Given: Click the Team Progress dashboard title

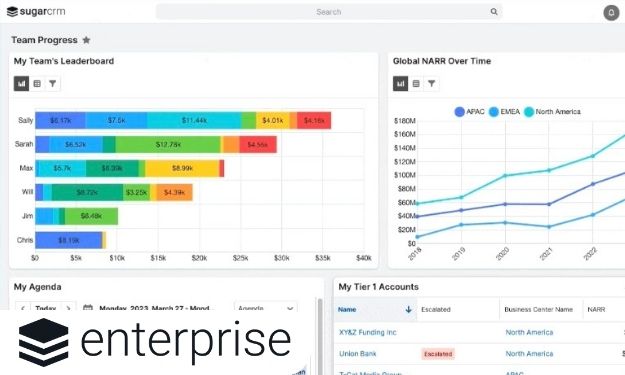Looking at the screenshot, I should pyautogui.click(x=44, y=40).
